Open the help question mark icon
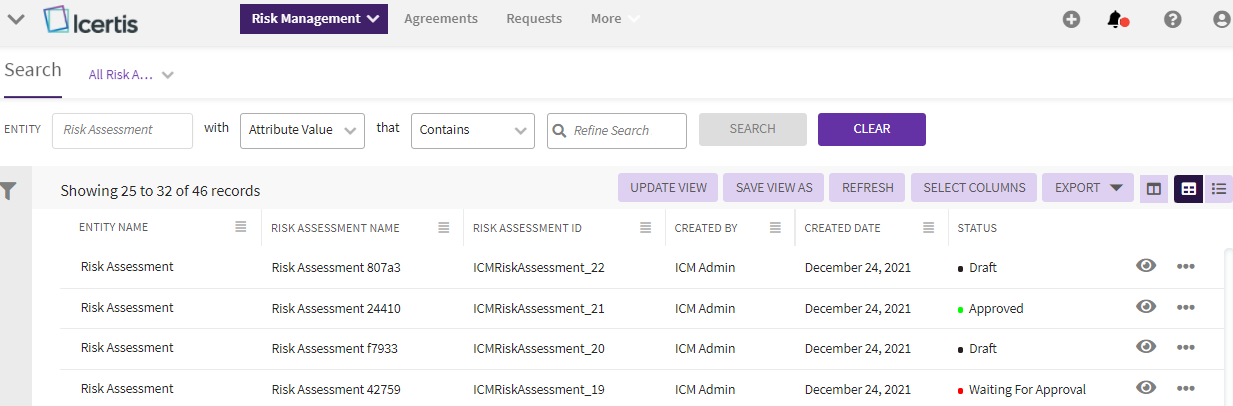This screenshot has width=1233, height=406. 1173,19
